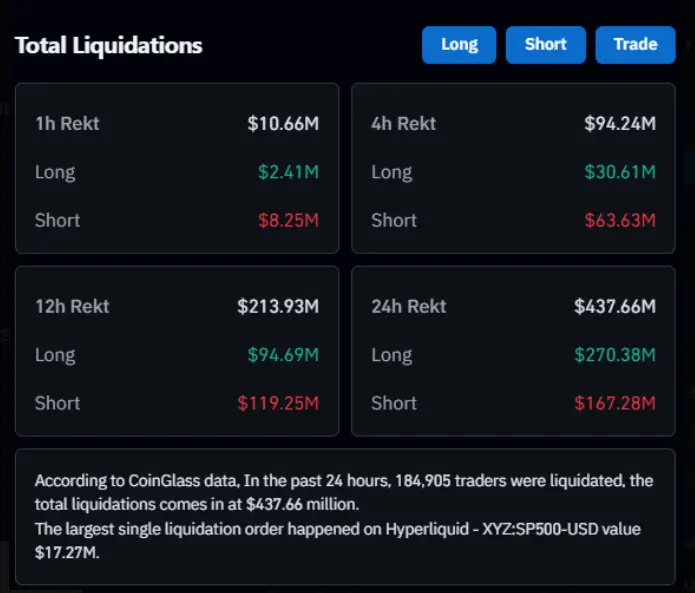Image resolution: width=695 pixels, height=593 pixels.
Task: Select the 4h Rekt label
Action: 404,124
